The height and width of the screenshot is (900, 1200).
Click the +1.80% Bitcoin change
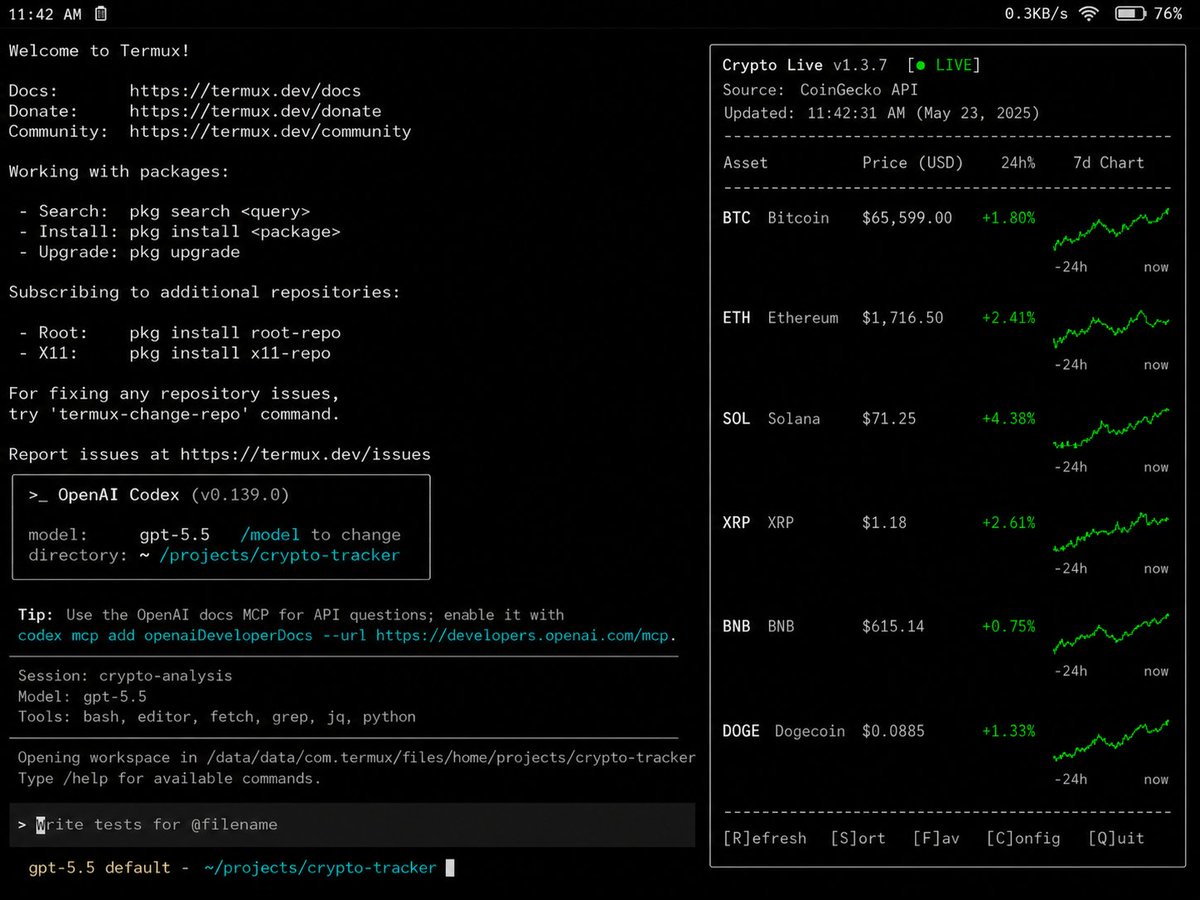(1008, 218)
